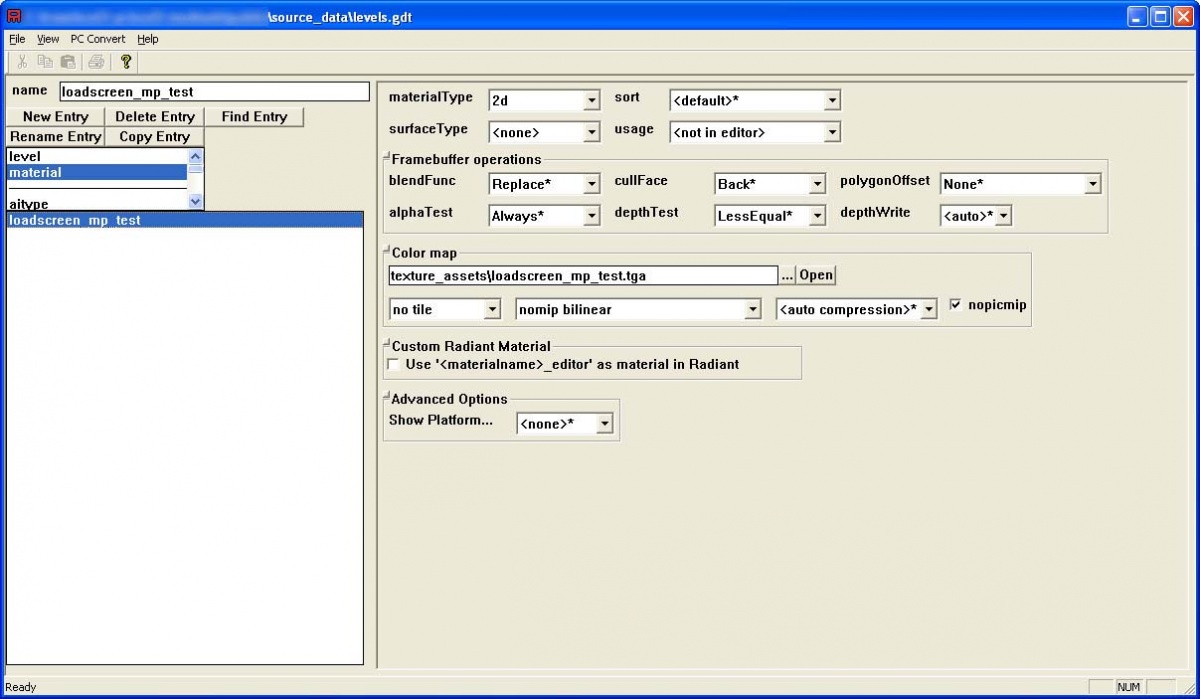Click the Cut scissors icon on the toolbar

(21, 61)
